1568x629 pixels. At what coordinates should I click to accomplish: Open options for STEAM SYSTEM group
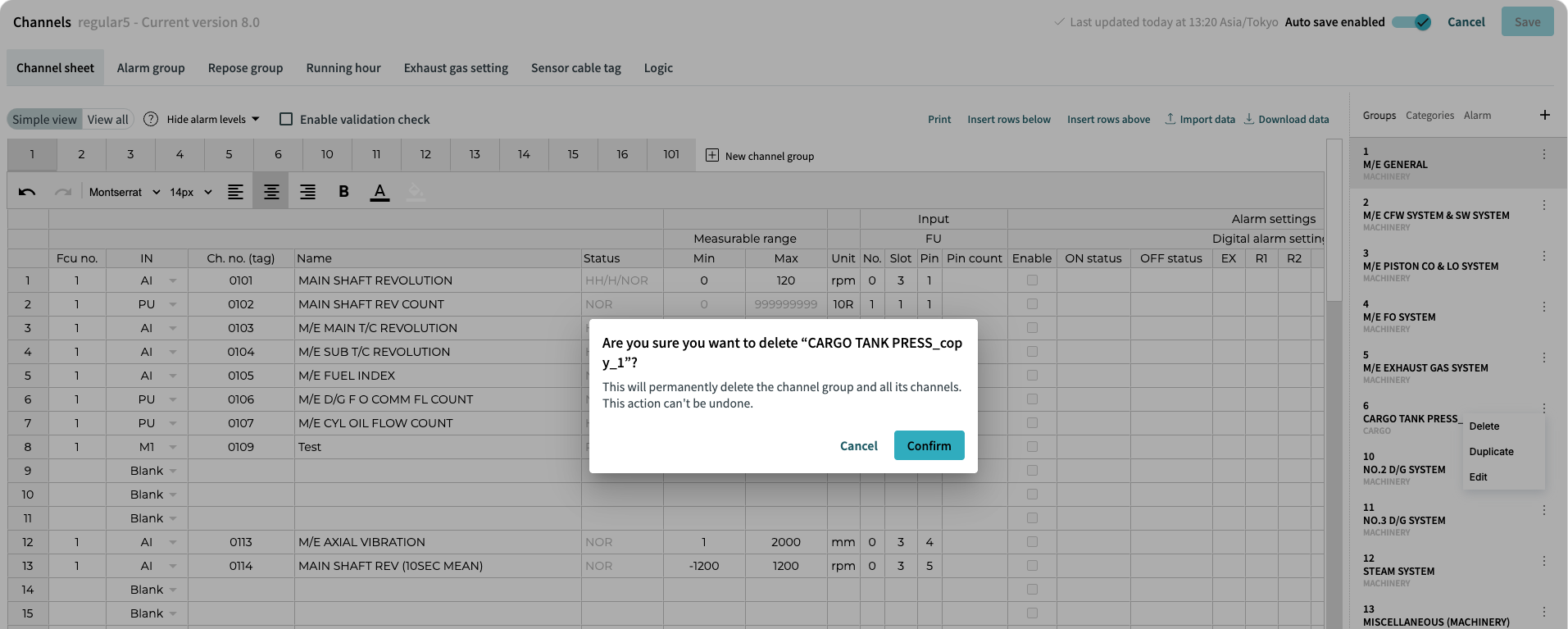(1544, 561)
